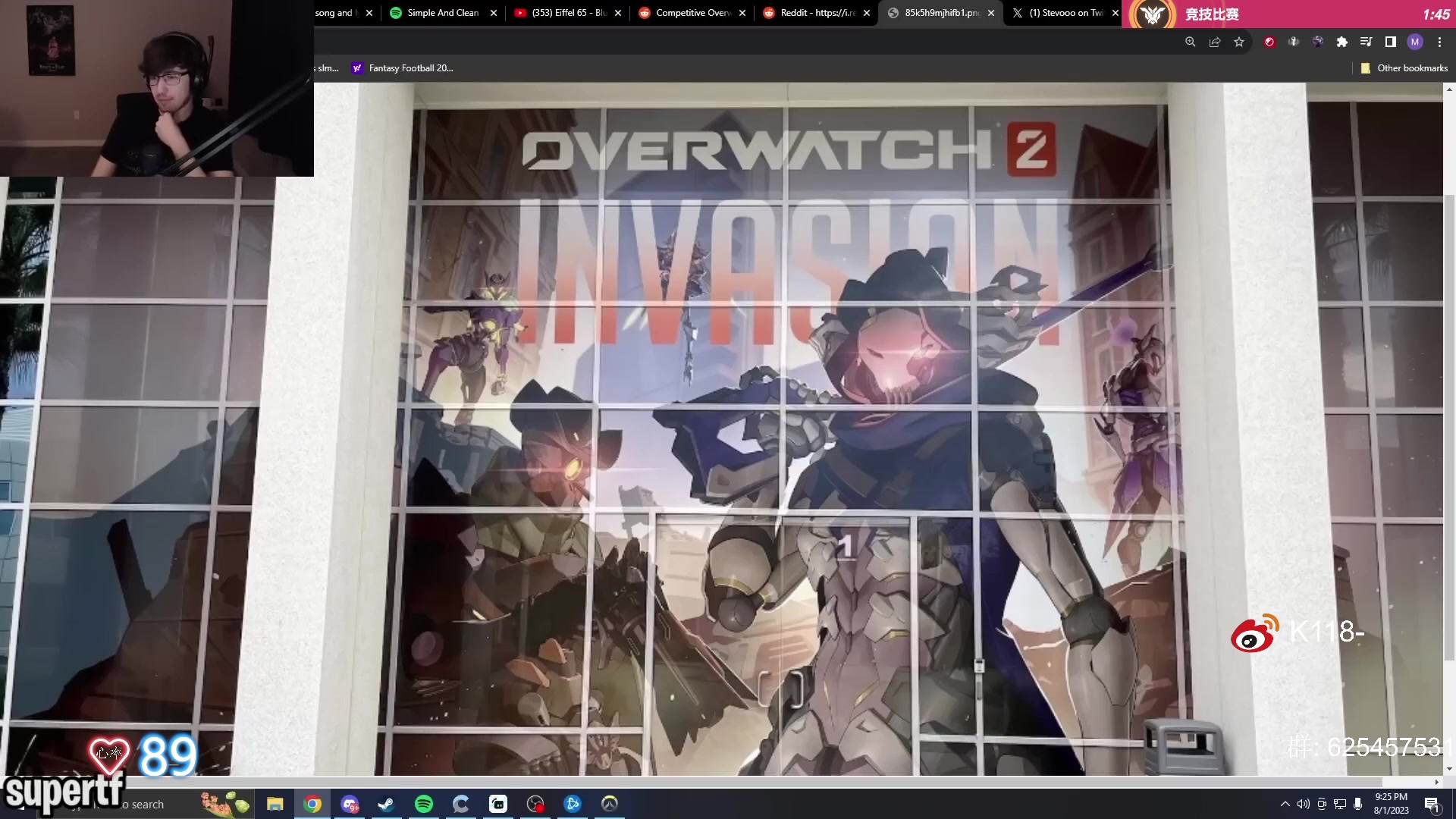Close the Stevooo on Twitter tab
The height and width of the screenshot is (819, 1456).
(x=1116, y=13)
